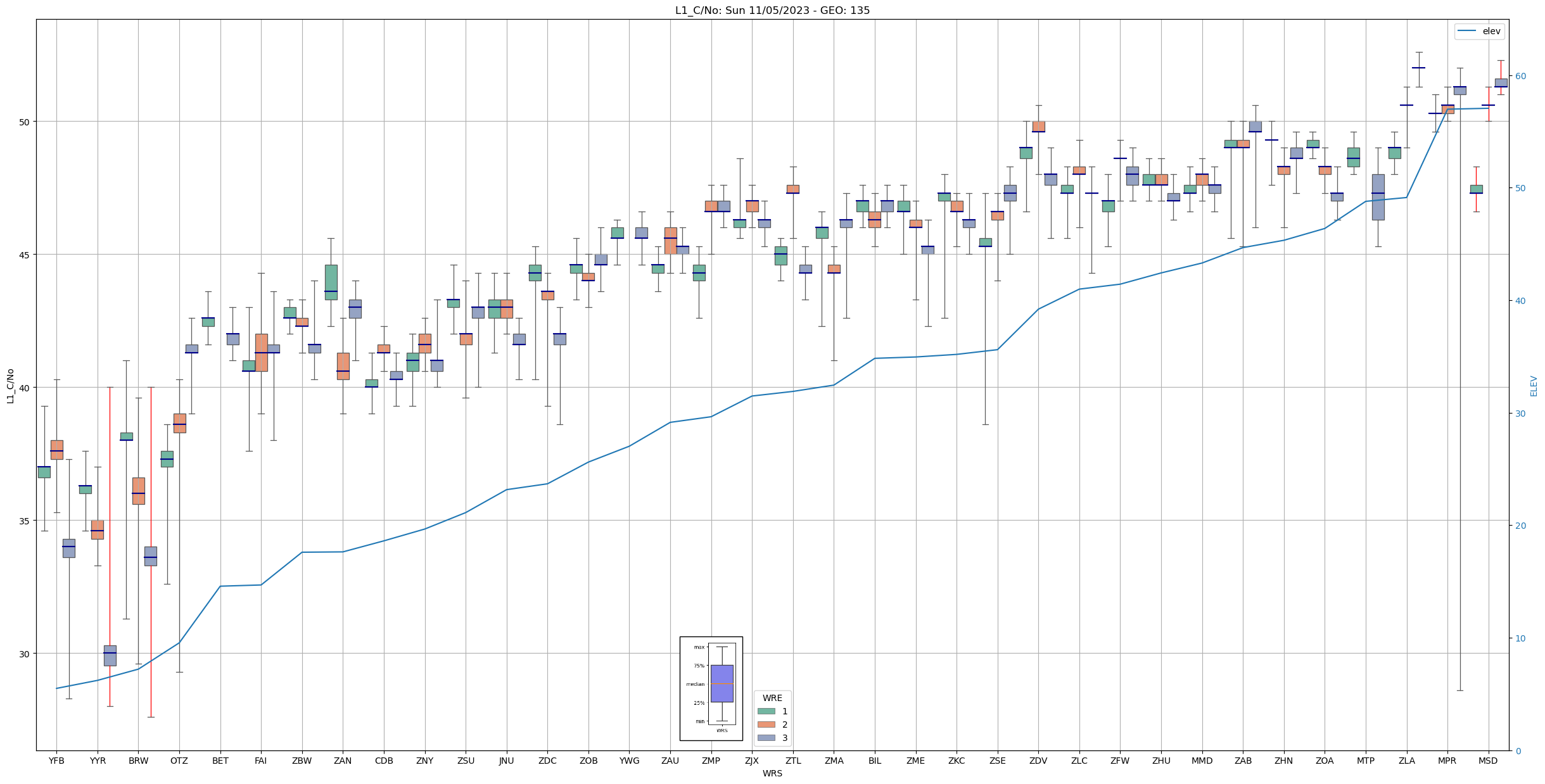Click the orange WRE 2 legend swatch
The height and width of the screenshot is (784, 1545).
point(766,724)
